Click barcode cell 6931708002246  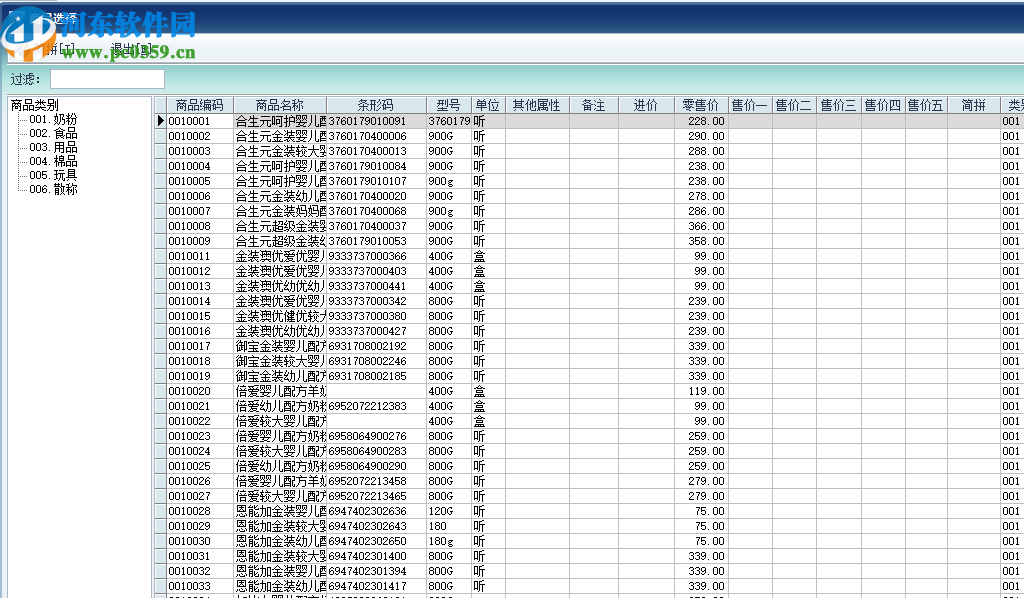pyautogui.click(x=376, y=361)
